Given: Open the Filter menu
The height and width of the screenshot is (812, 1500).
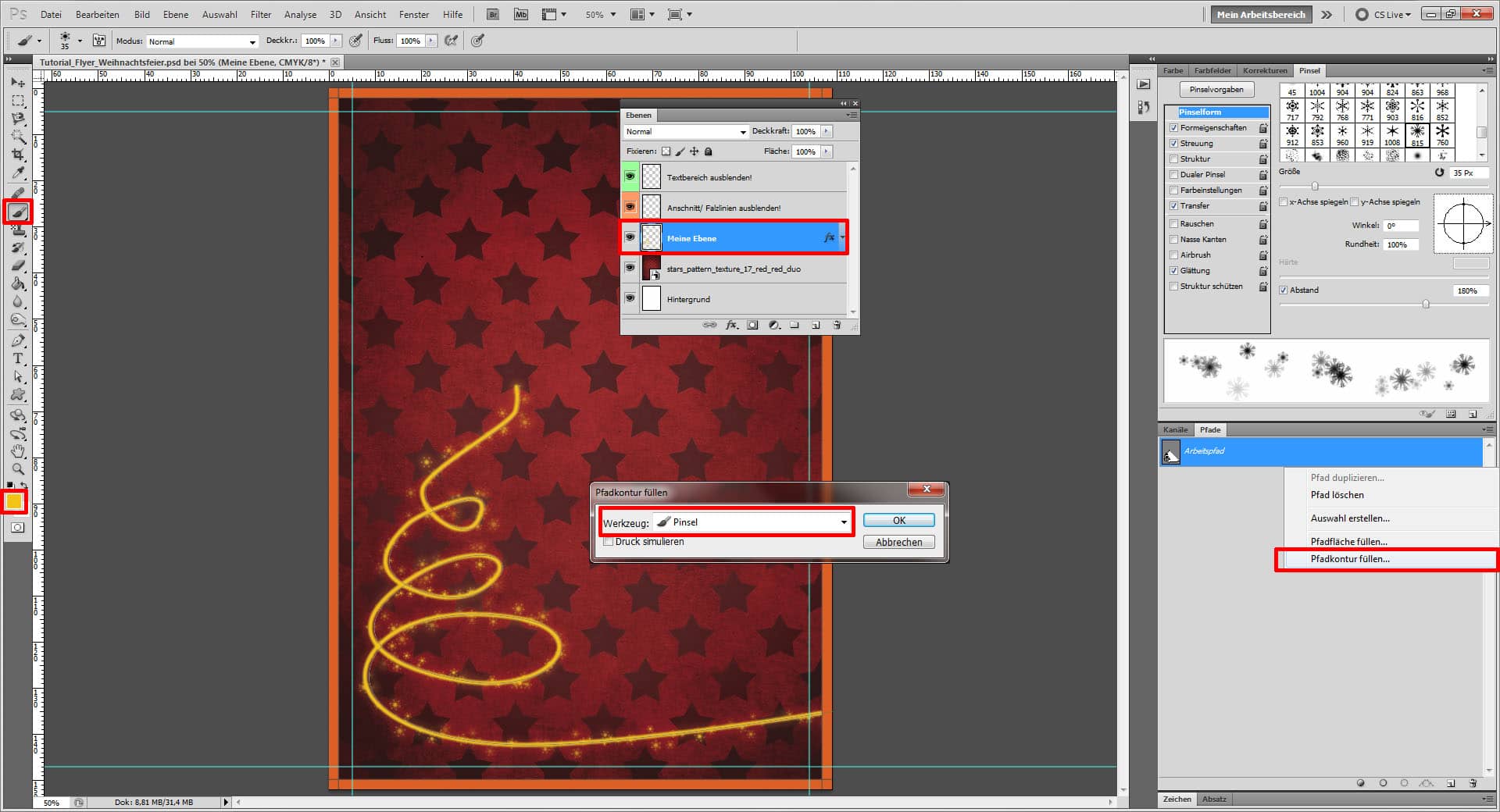Looking at the screenshot, I should 260,14.
